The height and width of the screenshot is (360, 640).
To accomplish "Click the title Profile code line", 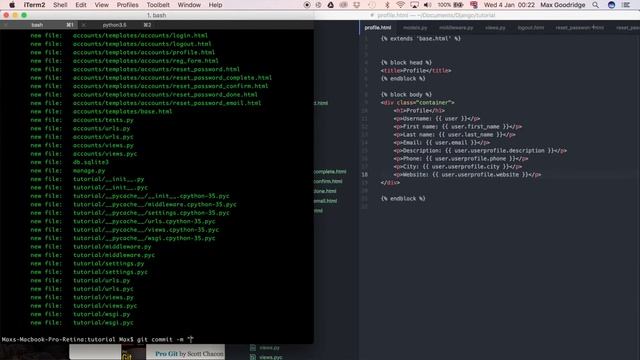I will coord(416,70).
